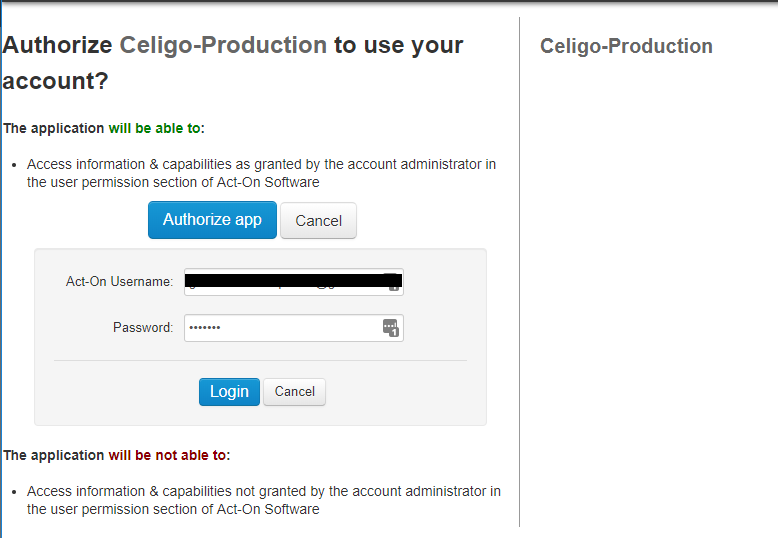
Task: Click the Act-On Username label
Action: [120, 281]
